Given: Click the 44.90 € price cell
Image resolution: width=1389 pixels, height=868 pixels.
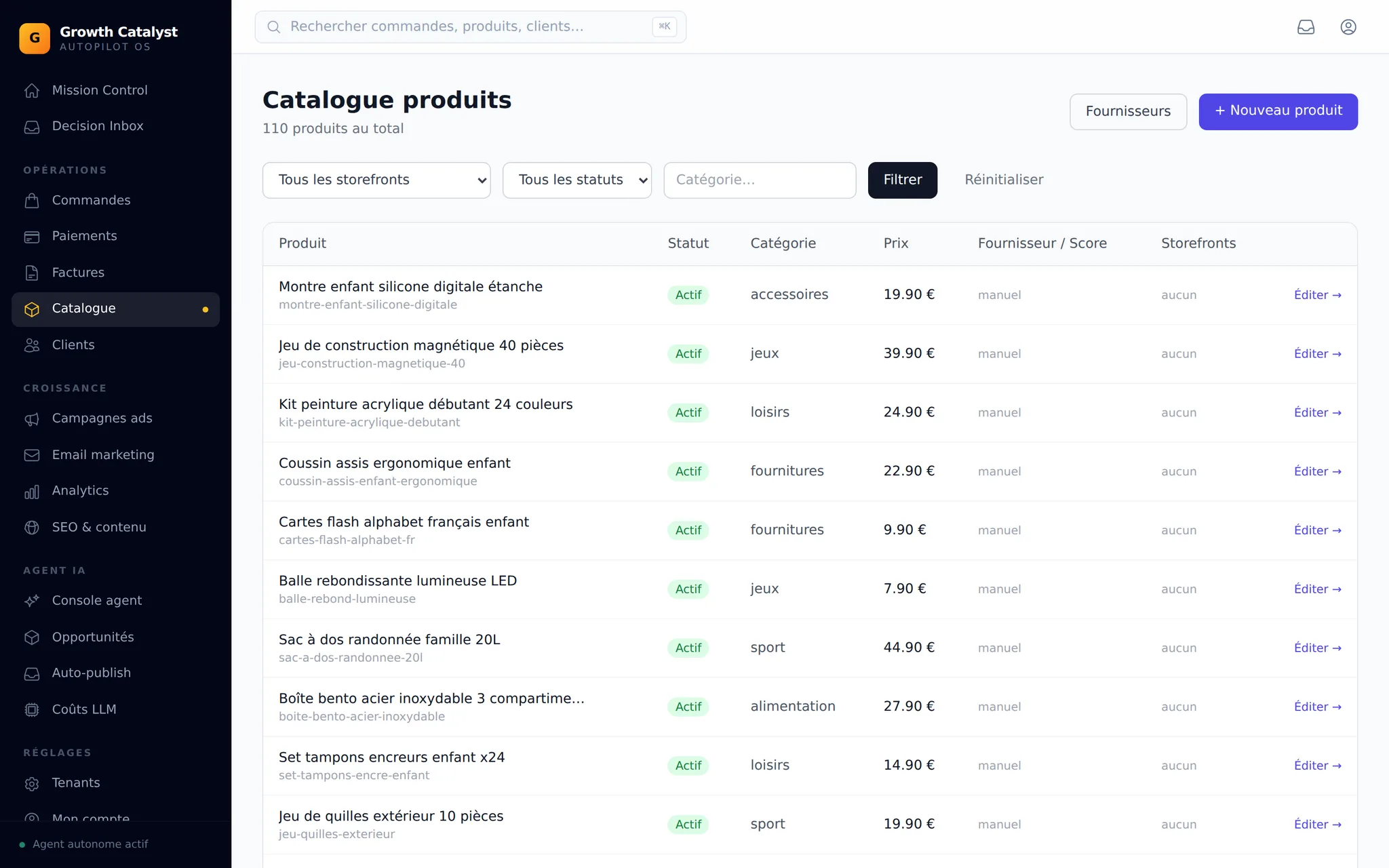Looking at the screenshot, I should tap(909, 648).
